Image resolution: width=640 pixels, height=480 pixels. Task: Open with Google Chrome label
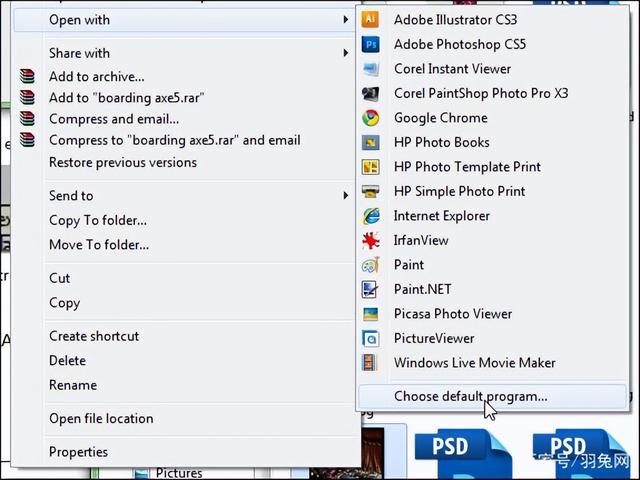click(441, 118)
